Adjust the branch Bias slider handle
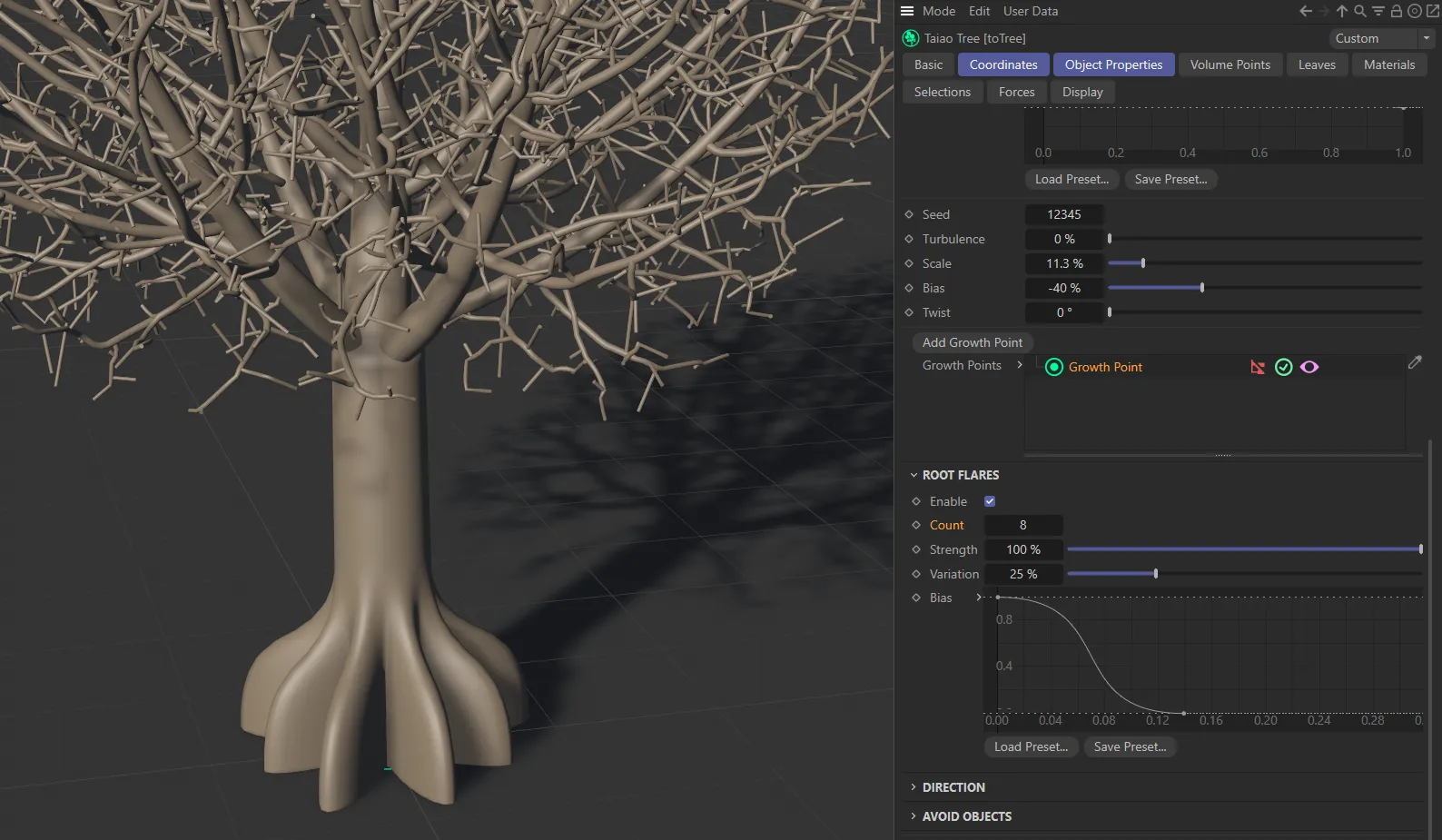 [x=1202, y=288]
